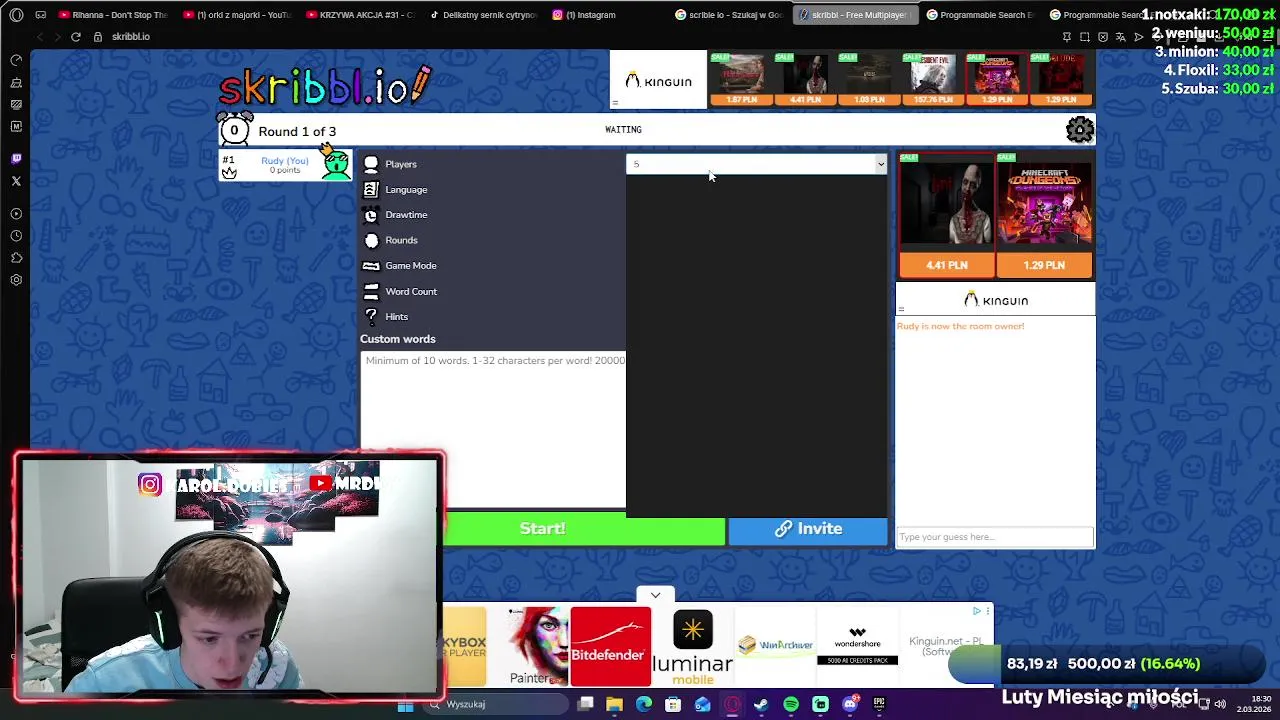Open Twitch panel in Opera sidebar

(x=16, y=159)
